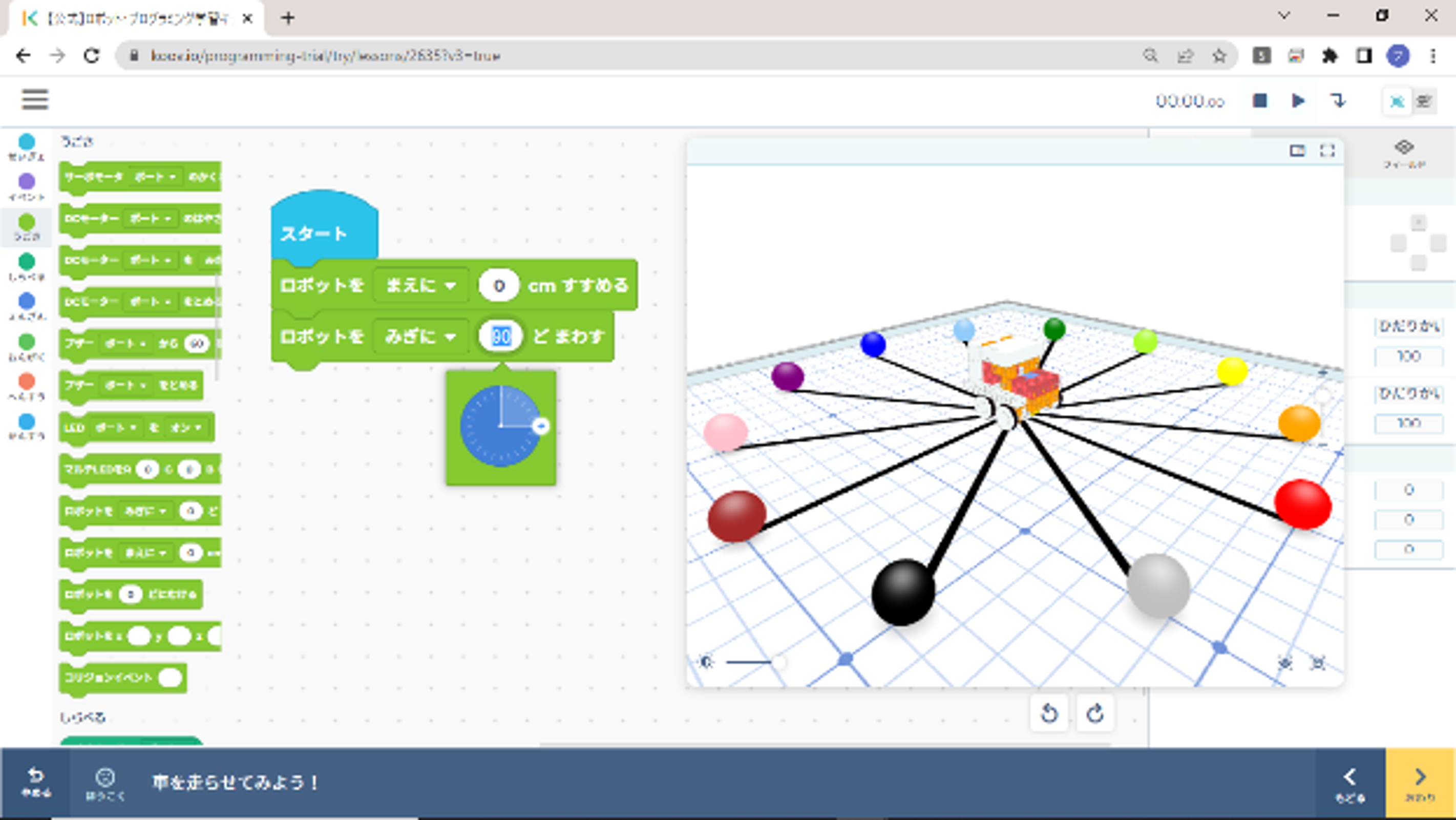Select the purple イベント block category
The image size is (1456, 820).
(x=27, y=186)
